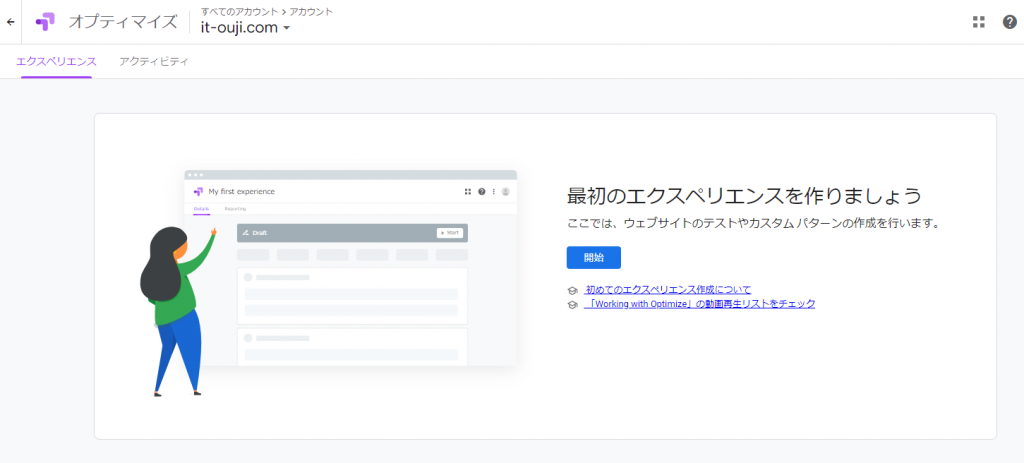Click the graduation cap icon beside Working with Optimize
This screenshot has height=463, width=1024.
click(x=573, y=304)
